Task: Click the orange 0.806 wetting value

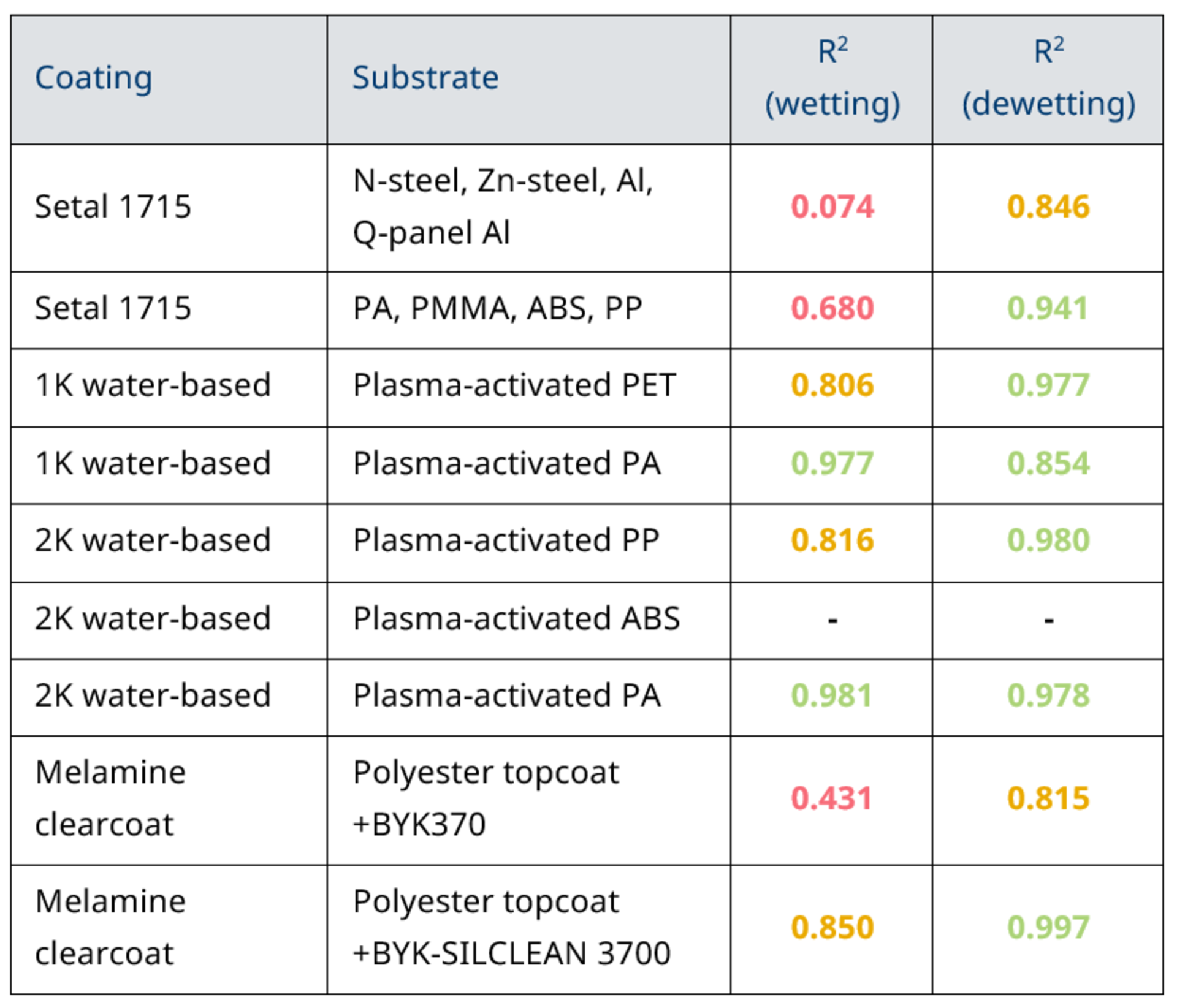Action: pos(832,385)
